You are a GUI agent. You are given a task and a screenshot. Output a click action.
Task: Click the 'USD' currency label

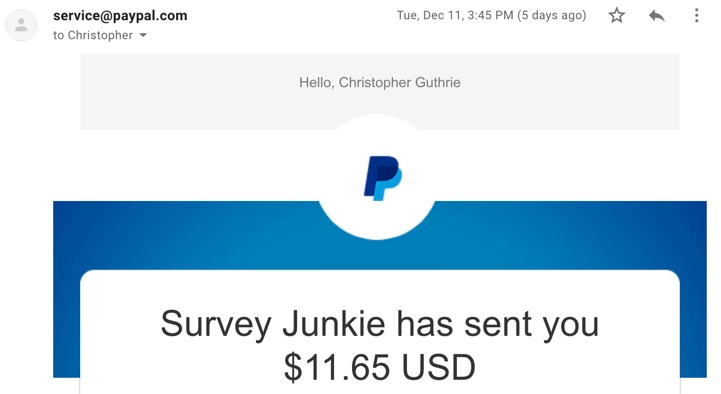(438, 367)
